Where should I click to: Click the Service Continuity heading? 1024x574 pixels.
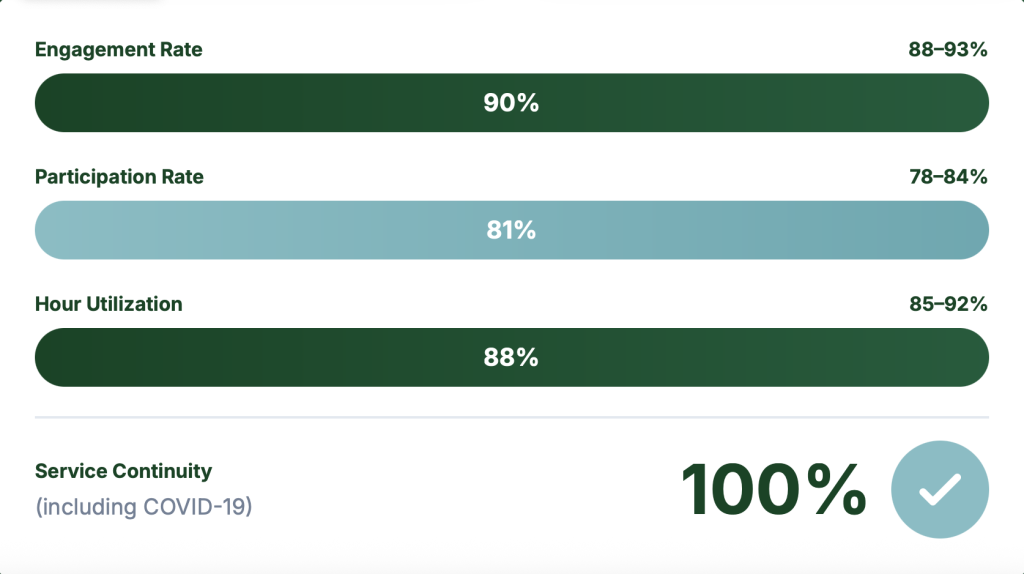click(123, 471)
